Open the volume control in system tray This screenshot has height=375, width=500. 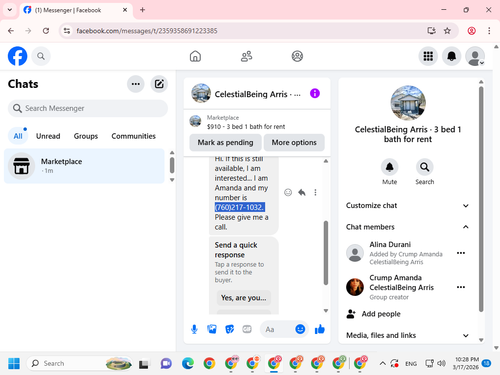click(441, 363)
